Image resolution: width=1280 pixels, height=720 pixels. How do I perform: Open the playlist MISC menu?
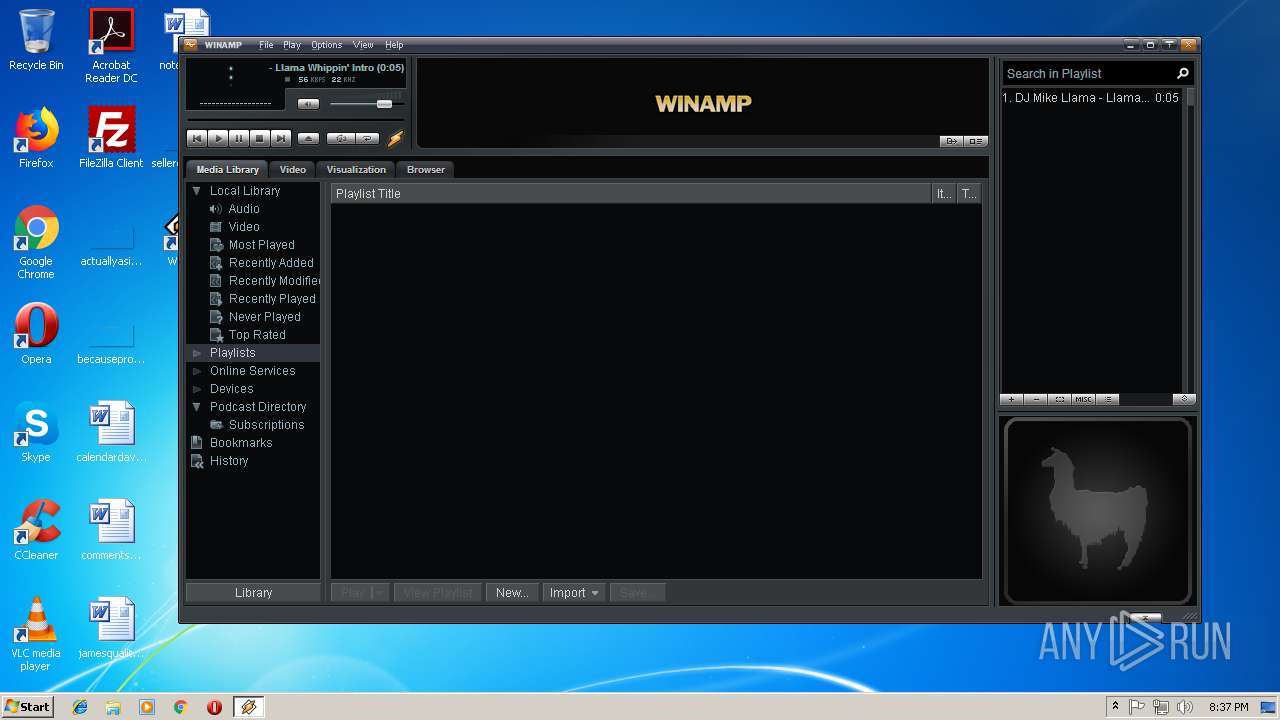1084,399
